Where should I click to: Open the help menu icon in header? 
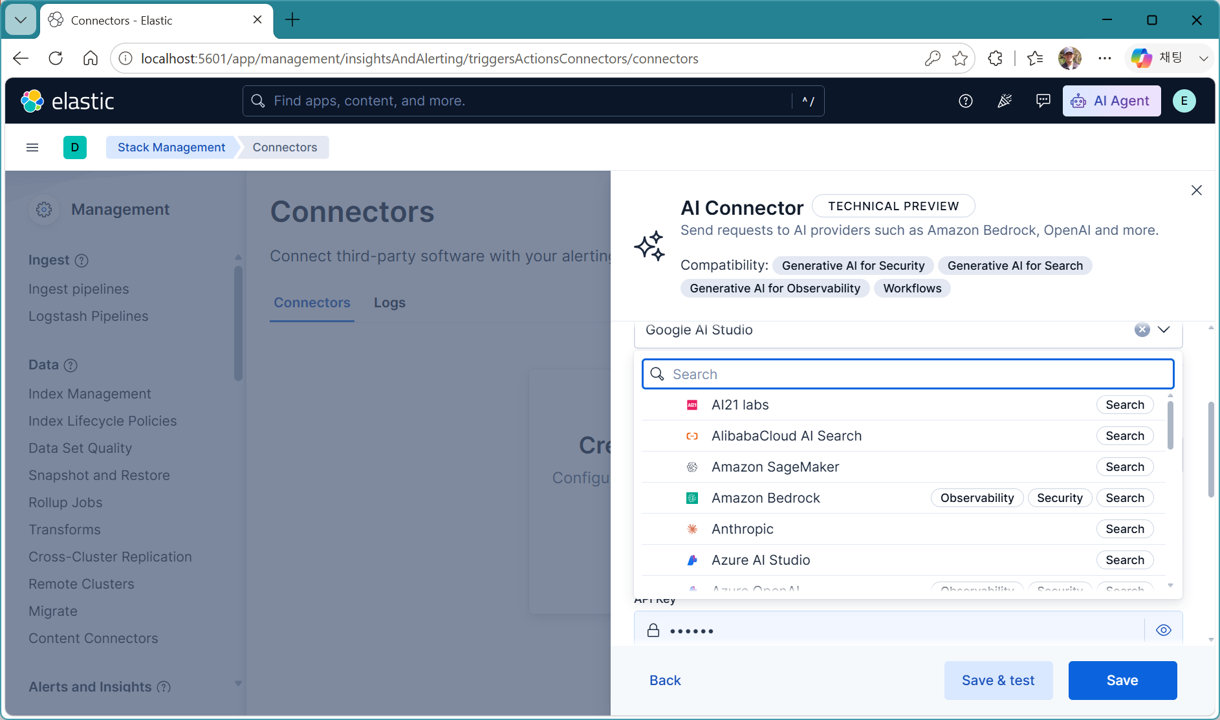pos(965,101)
